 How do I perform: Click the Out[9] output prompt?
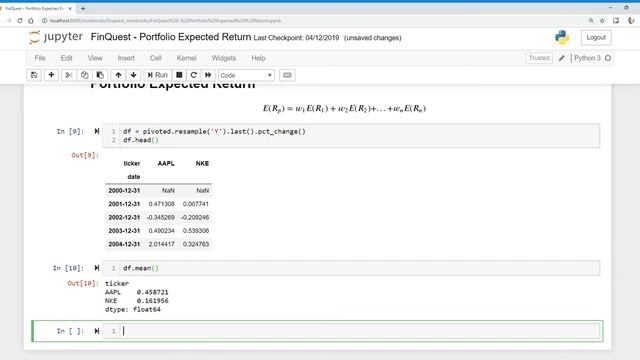(x=85, y=155)
